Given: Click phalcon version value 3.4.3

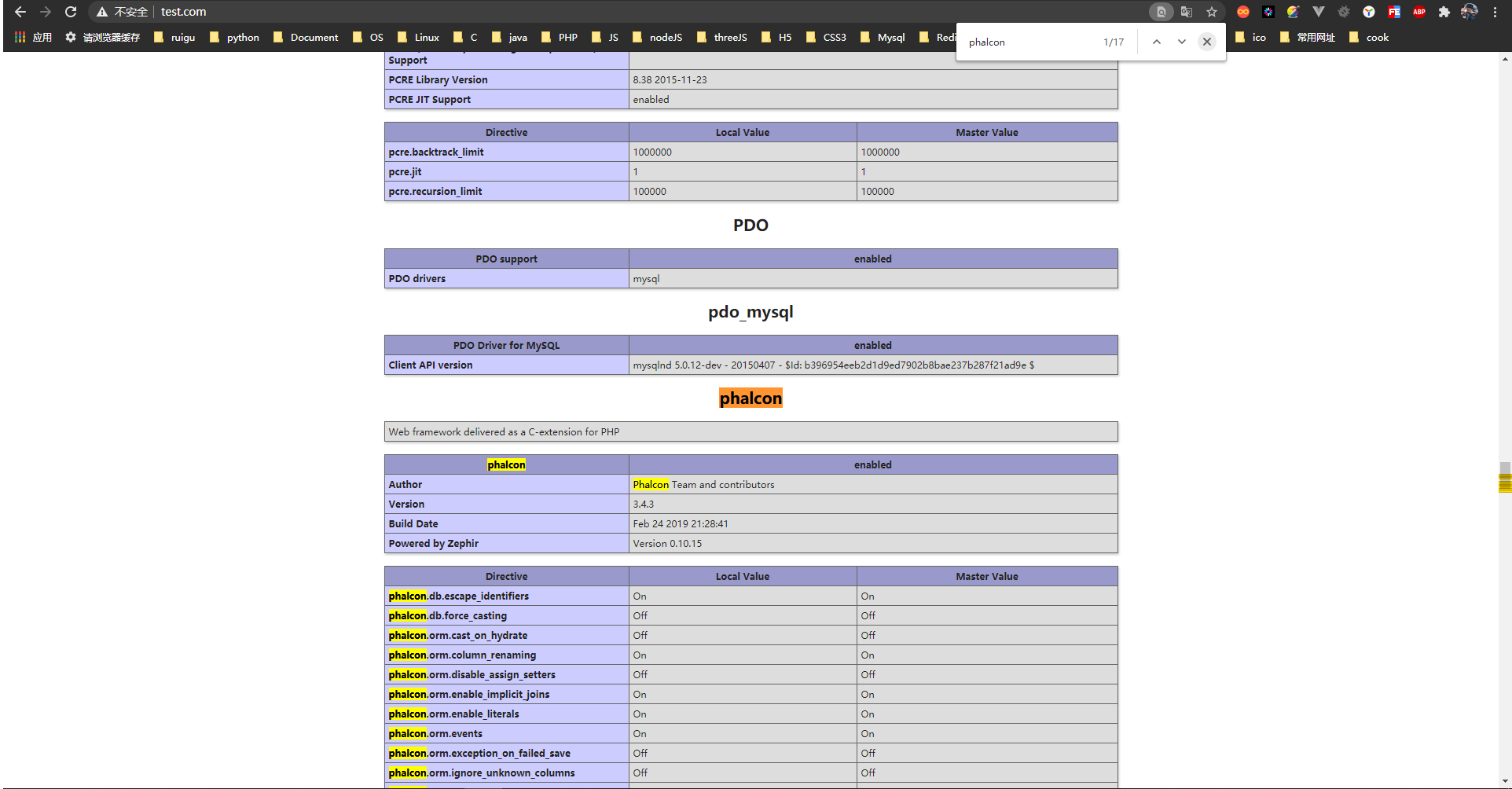Looking at the screenshot, I should (643, 505).
